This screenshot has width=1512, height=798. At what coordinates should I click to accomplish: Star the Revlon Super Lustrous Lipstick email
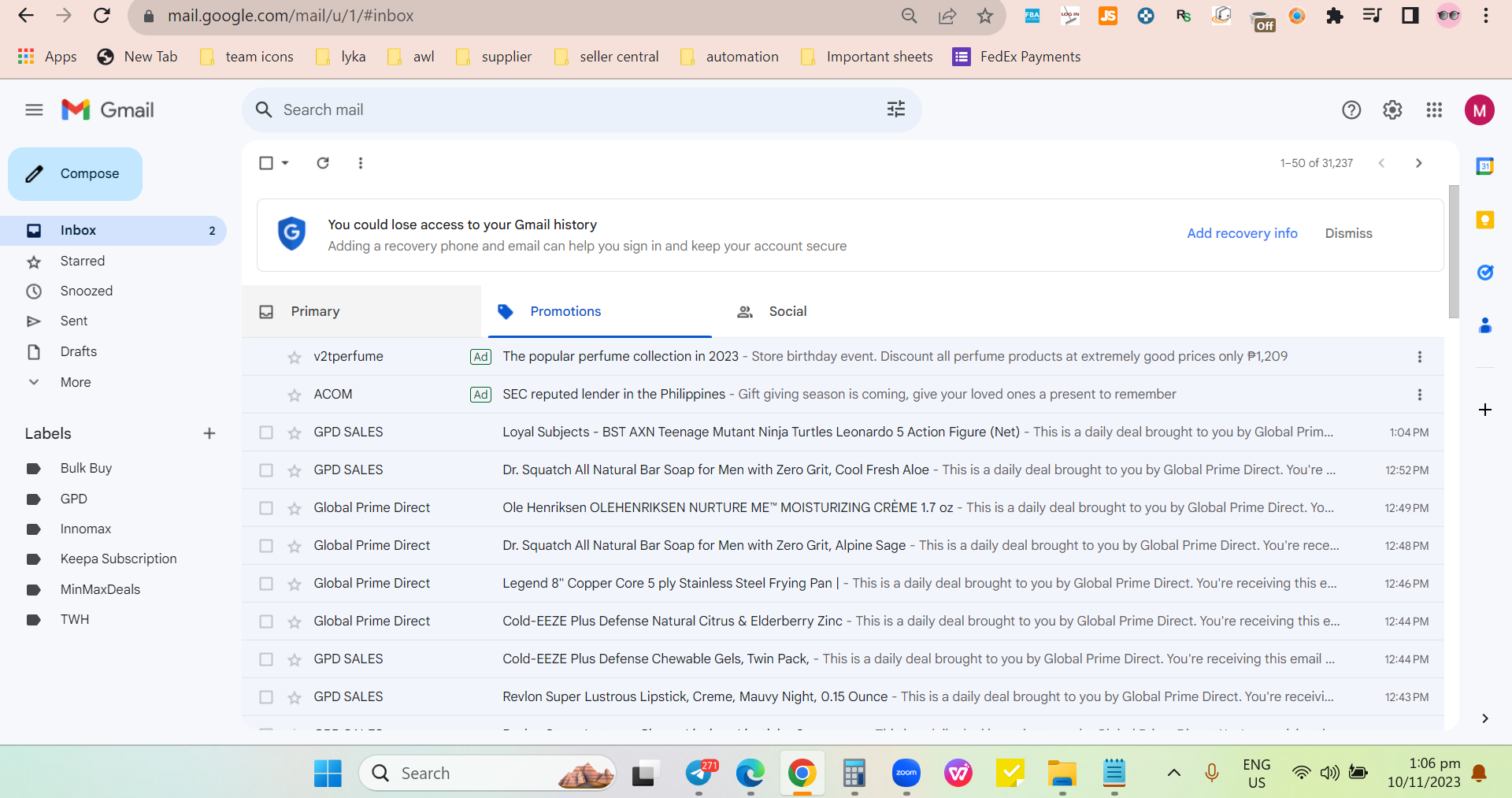pyautogui.click(x=295, y=697)
